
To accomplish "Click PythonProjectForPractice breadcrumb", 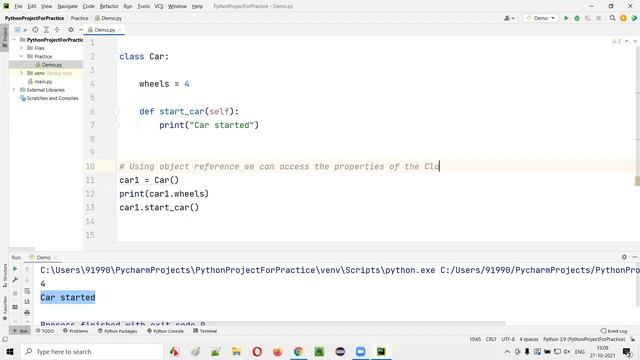I will 34,18.
